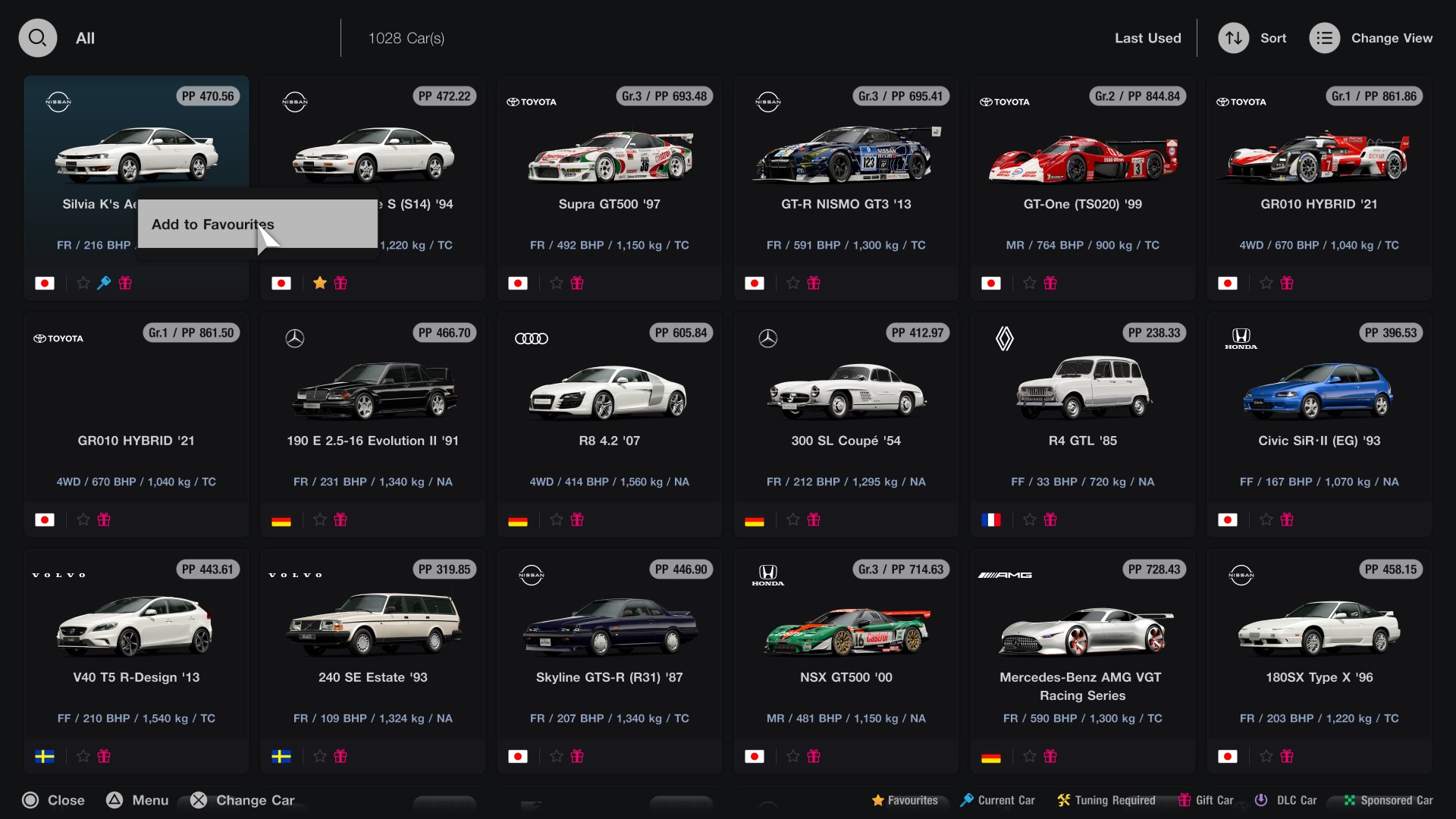Open the search magnifier icon
Image resolution: width=1456 pixels, height=819 pixels.
[38, 38]
